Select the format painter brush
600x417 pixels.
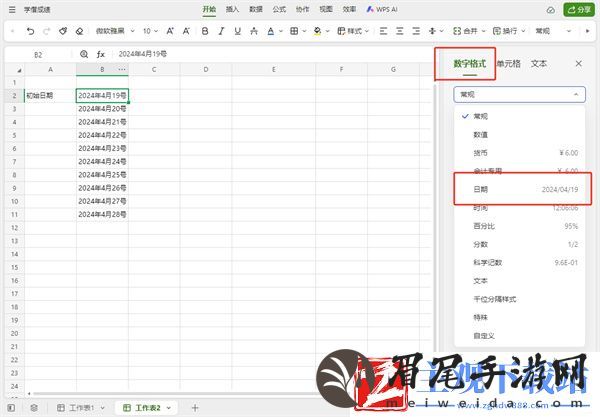click(x=63, y=31)
